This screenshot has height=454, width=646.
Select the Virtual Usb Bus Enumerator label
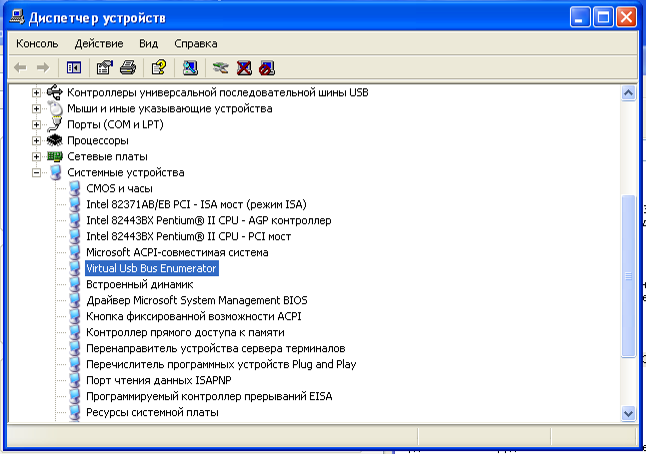click(x=152, y=268)
